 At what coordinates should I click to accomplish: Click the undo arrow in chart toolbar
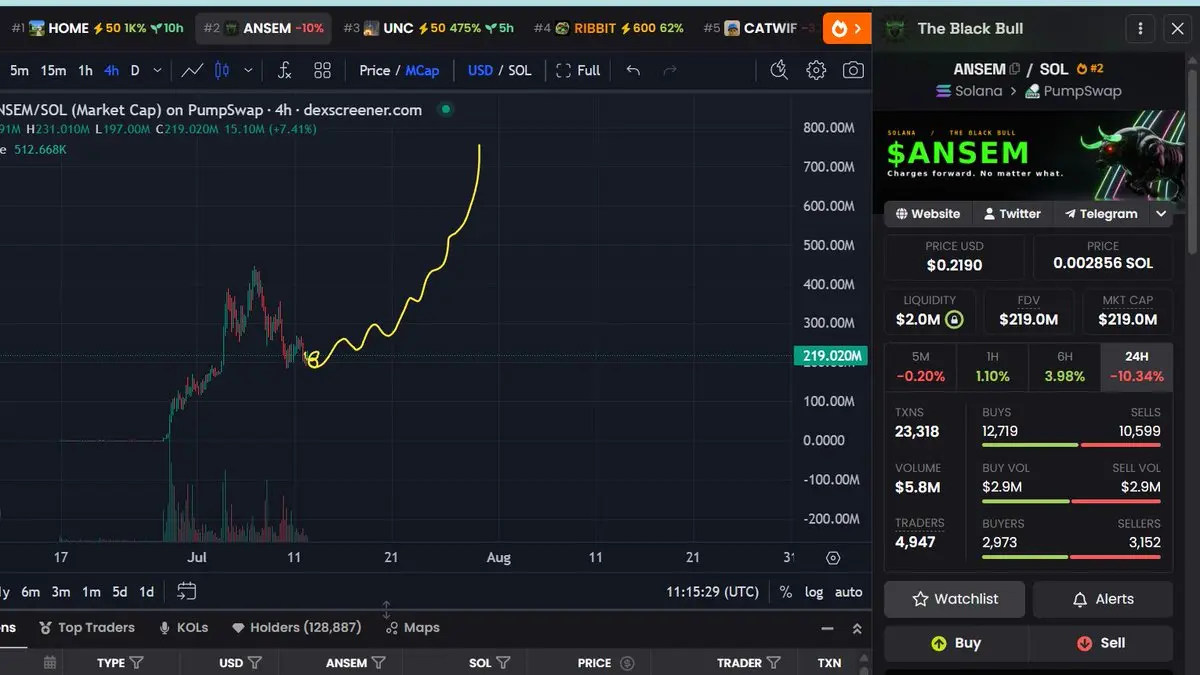633,70
